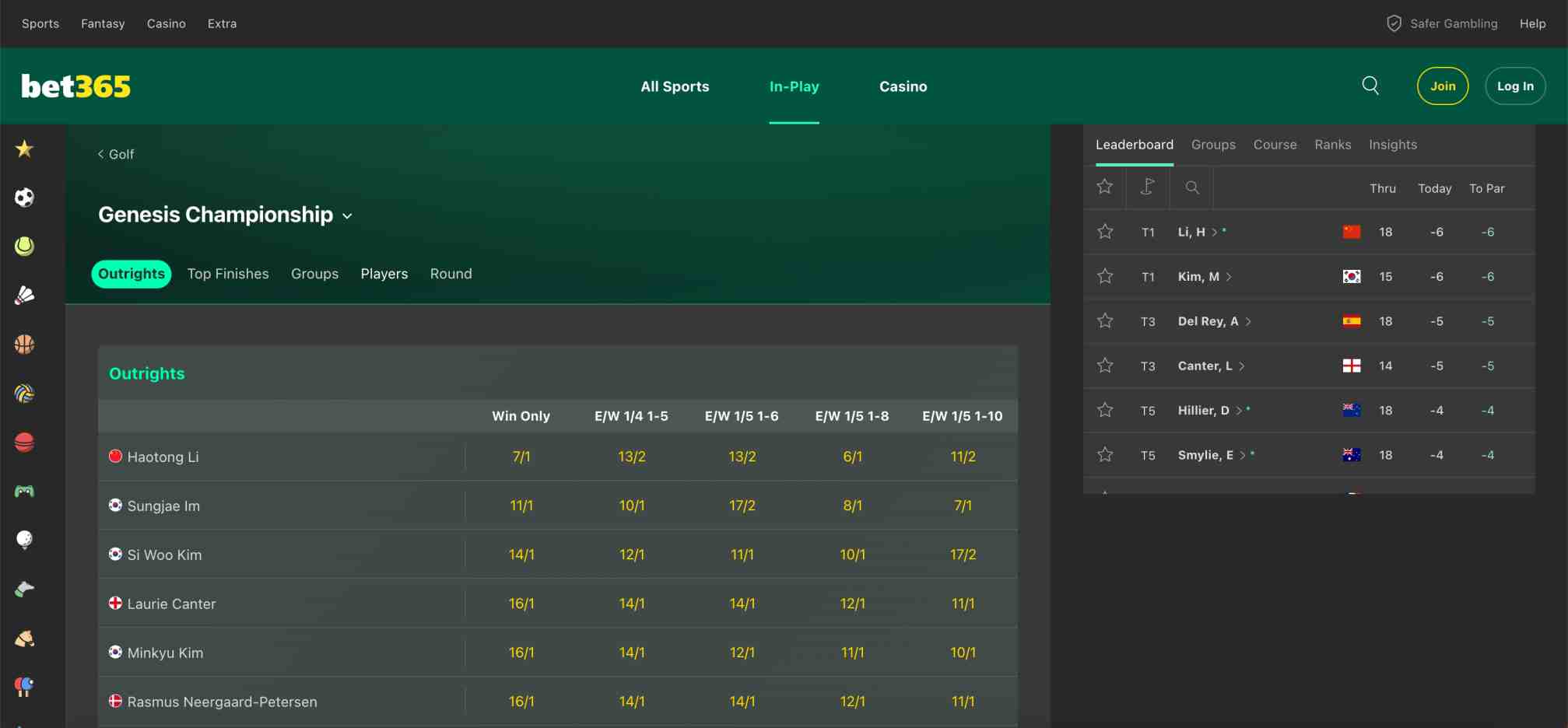Open the Golf section in the sidebar
Screen dimensions: 1568x728
pyautogui.click(x=24, y=540)
